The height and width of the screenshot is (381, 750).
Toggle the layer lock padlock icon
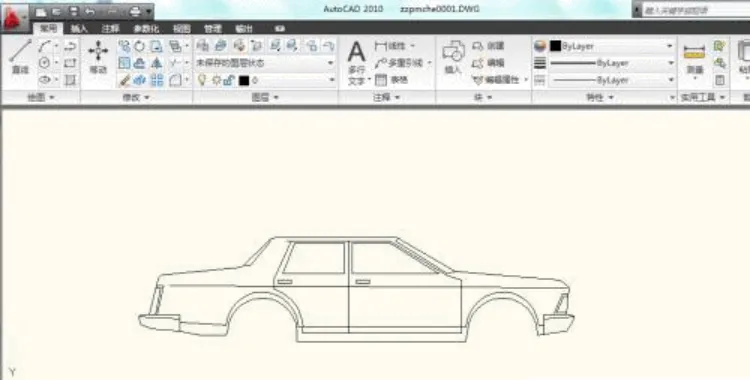click(229, 80)
